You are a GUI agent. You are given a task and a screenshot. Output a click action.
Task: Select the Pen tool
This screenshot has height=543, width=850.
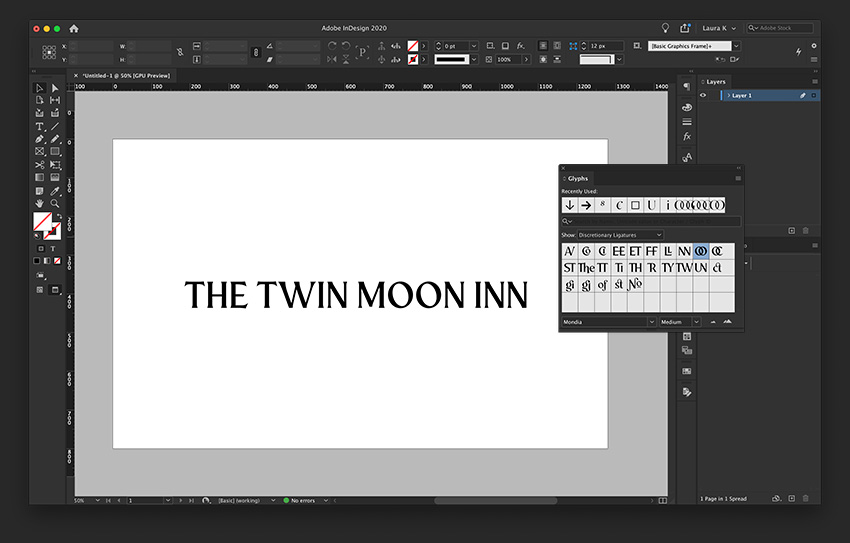click(x=39, y=139)
